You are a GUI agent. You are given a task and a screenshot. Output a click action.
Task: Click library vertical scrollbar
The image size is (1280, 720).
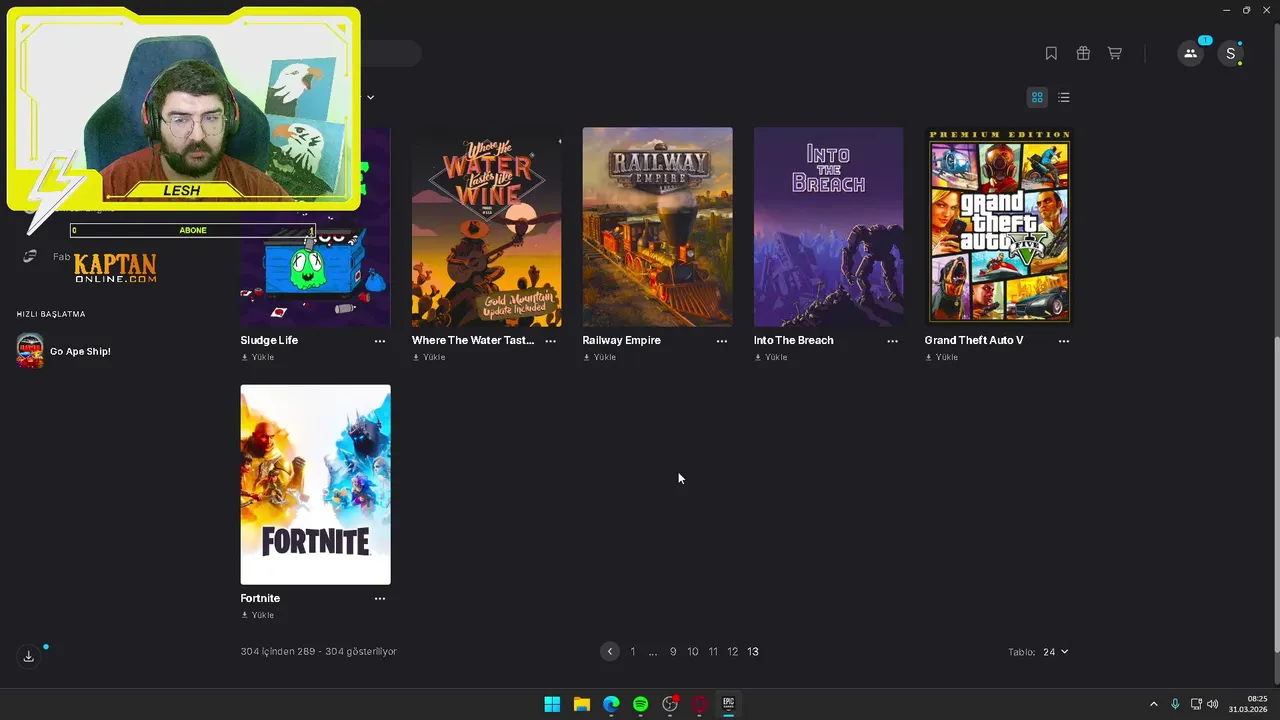click(x=1275, y=495)
